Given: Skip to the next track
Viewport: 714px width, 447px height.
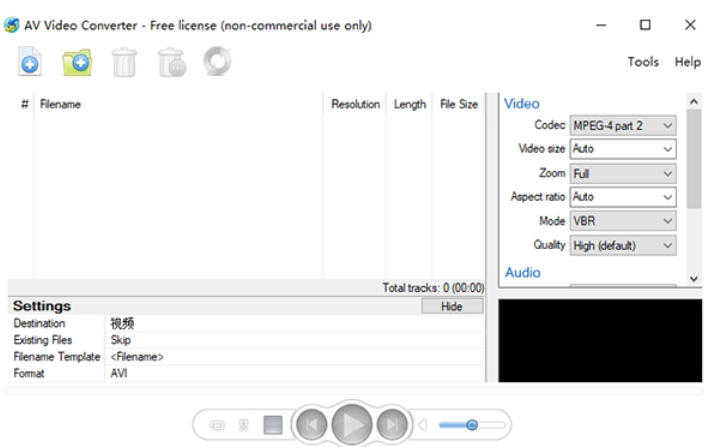Looking at the screenshot, I should click(x=392, y=425).
